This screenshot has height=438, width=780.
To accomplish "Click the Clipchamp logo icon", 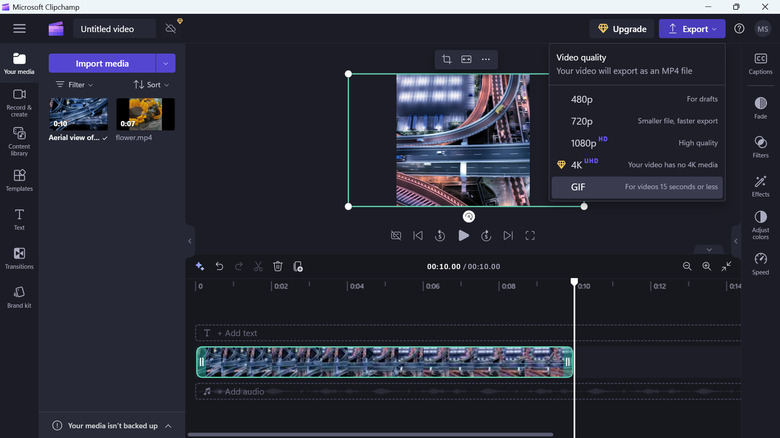I will pos(56,29).
